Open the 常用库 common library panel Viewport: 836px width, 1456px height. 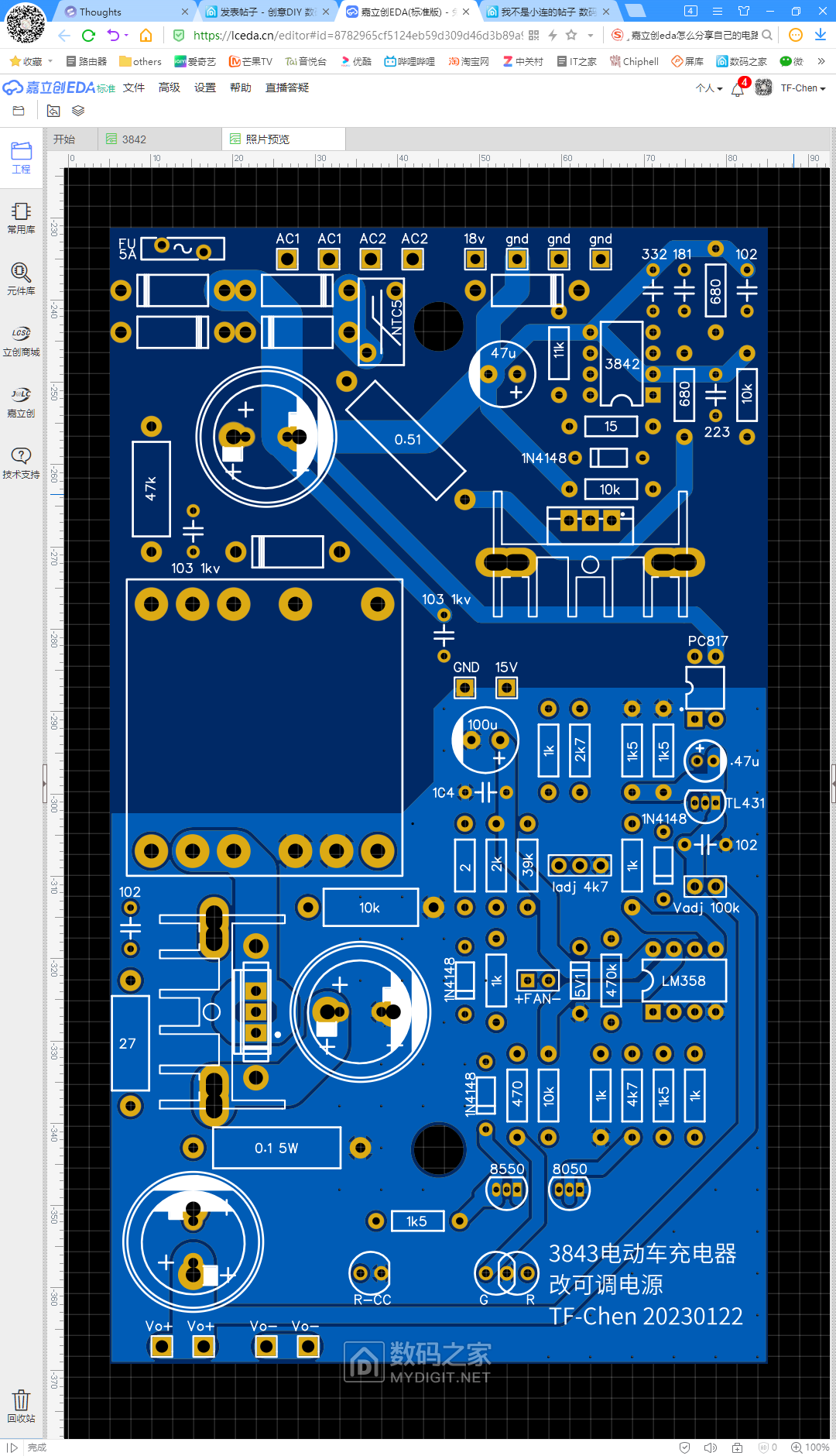click(x=21, y=218)
